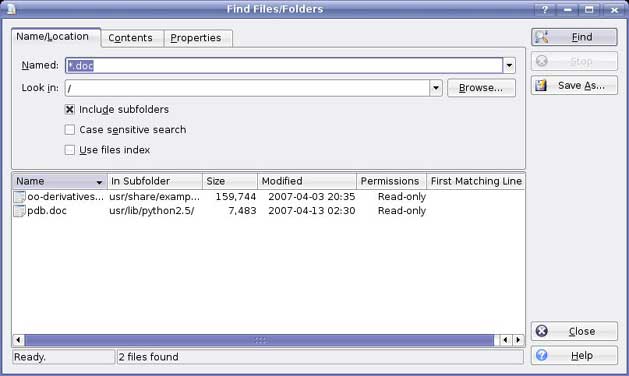Click into the Named text field
Image resolution: width=629 pixels, height=376 pixels.
tap(284, 65)
